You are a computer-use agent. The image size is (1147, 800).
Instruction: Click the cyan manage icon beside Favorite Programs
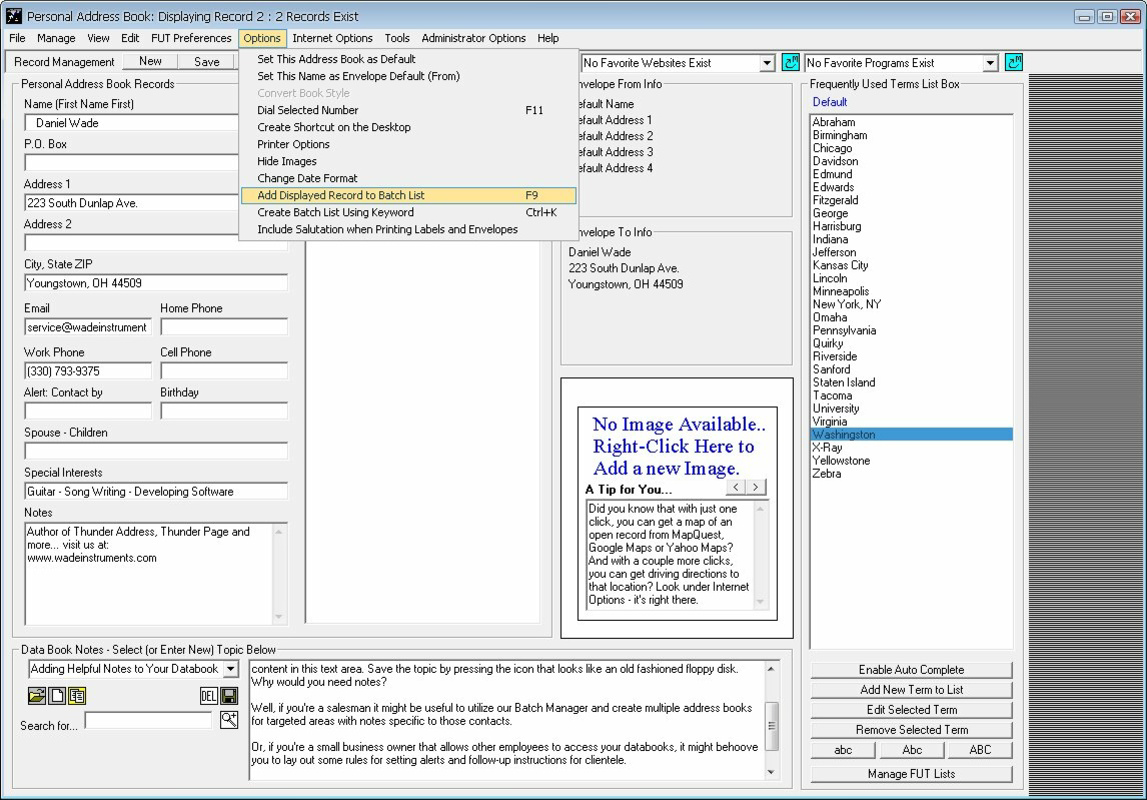tap(1014, 63)
